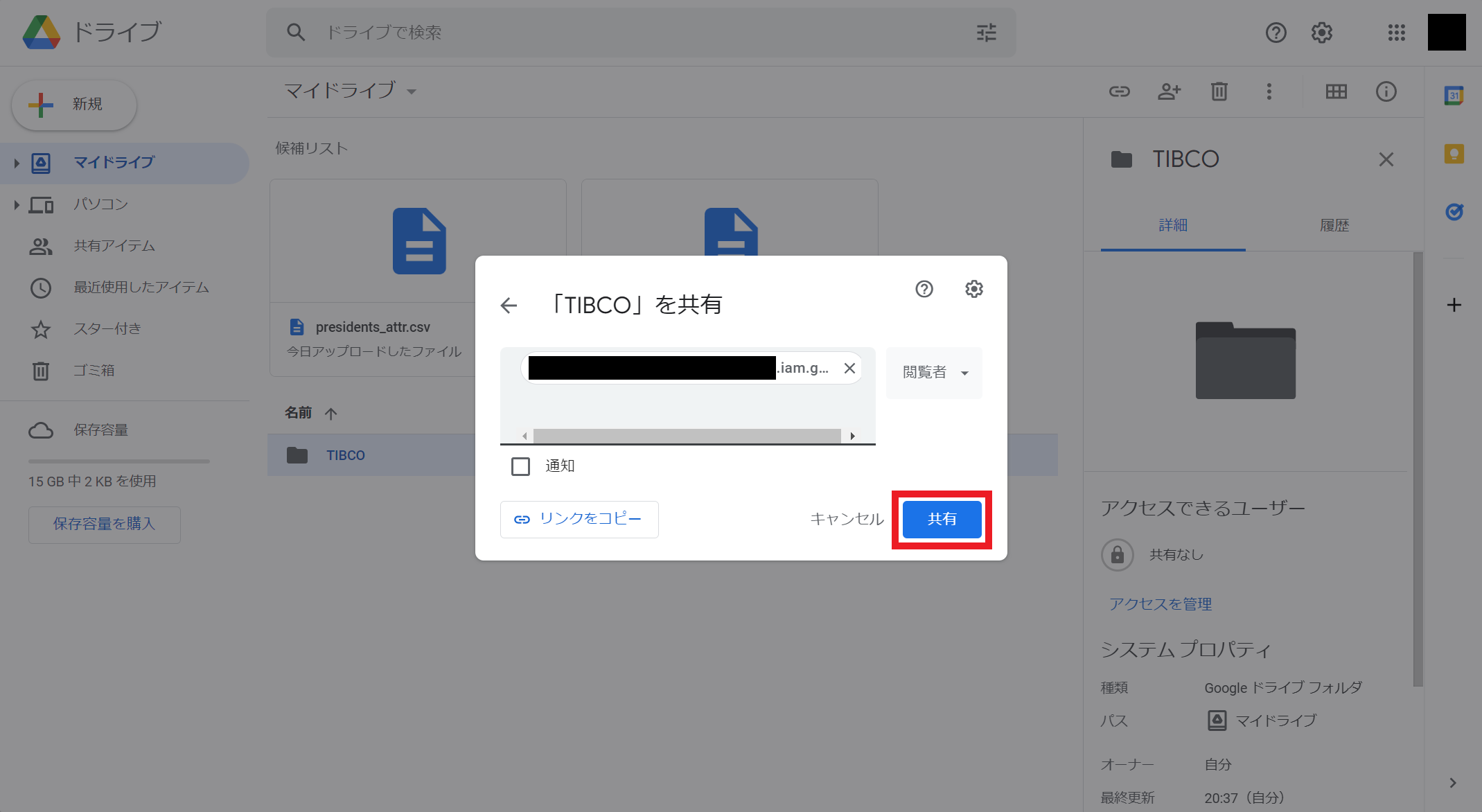This screenshot has height=812, width=1482.
Task: Open Google Tasks side panel
Action: (x=1454, y=211)
